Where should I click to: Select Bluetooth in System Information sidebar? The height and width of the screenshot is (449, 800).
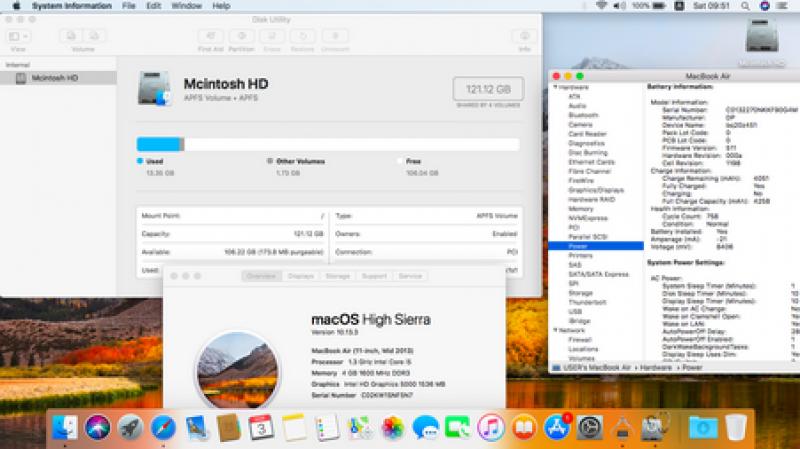[583, 115]
